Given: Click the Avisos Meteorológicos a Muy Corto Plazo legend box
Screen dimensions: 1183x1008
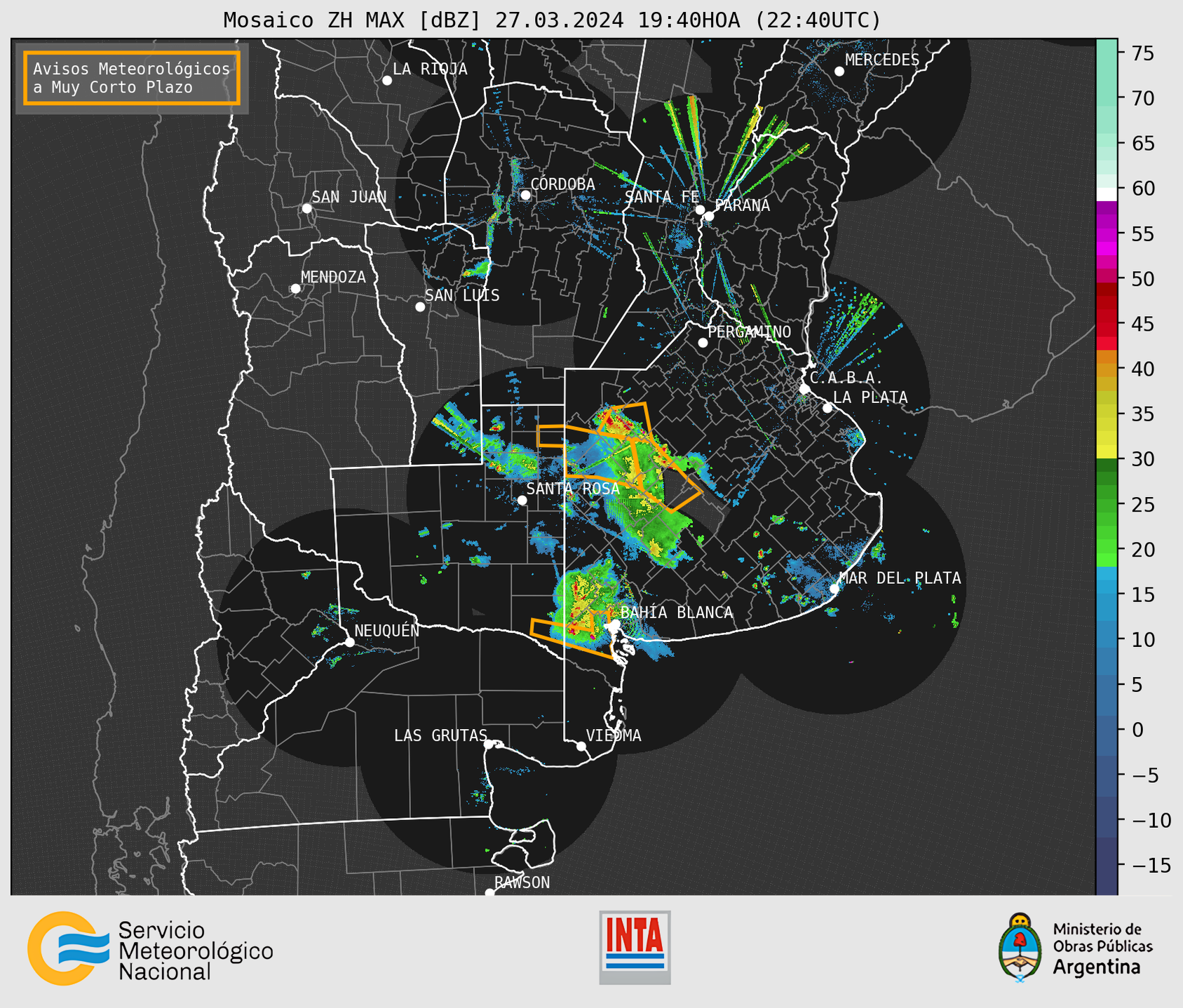Looking at the screenshot, I should coord(132,78).
